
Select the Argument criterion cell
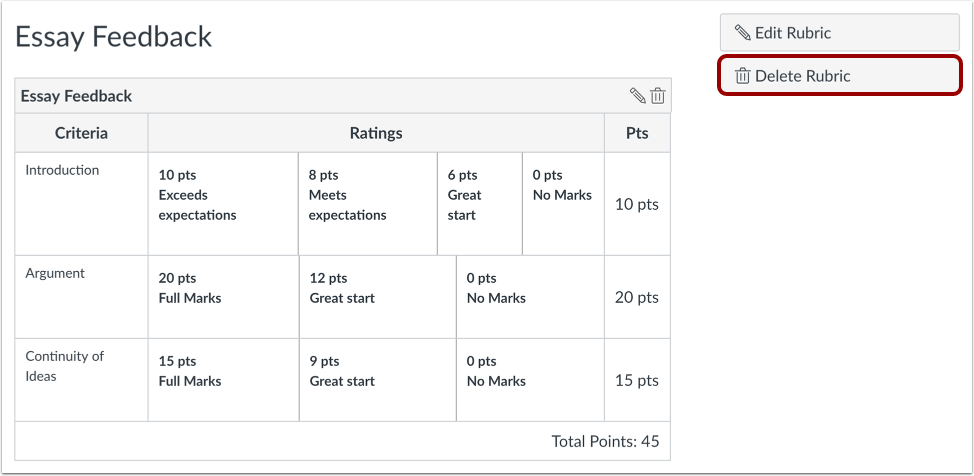coord(55,273)
